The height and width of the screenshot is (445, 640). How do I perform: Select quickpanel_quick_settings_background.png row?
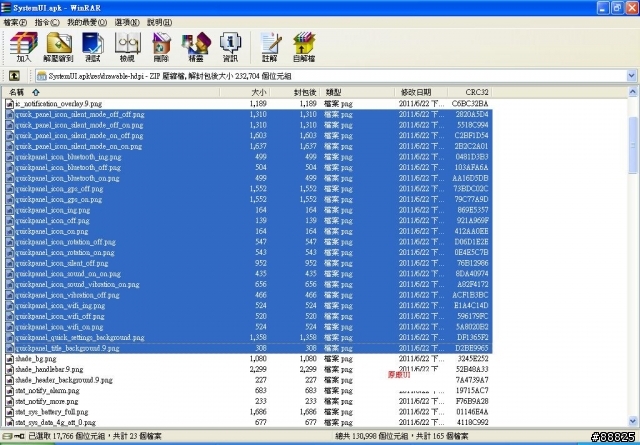[x=249, y=338]
